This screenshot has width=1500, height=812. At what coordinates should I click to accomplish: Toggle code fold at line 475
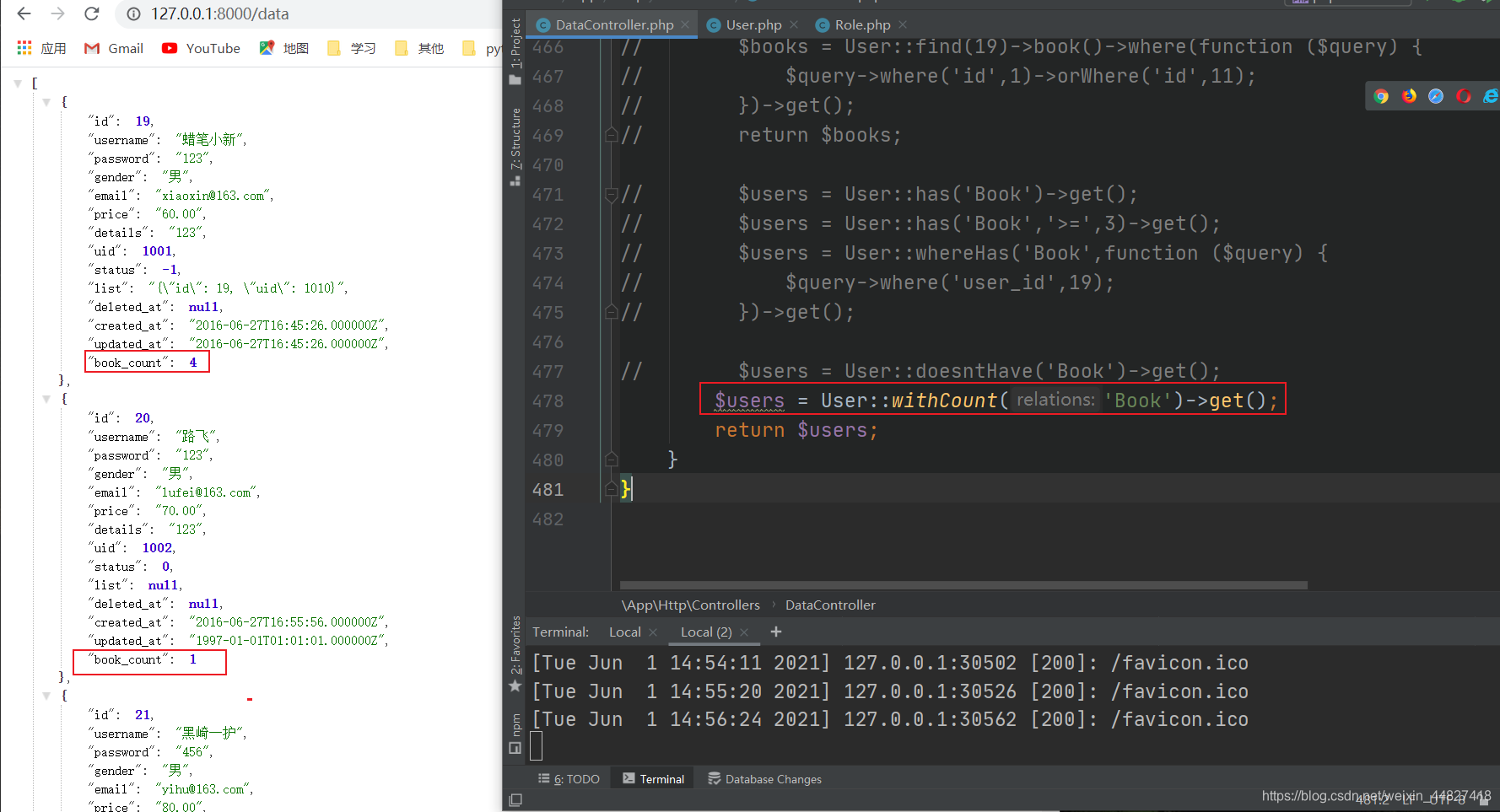[612, 312]
